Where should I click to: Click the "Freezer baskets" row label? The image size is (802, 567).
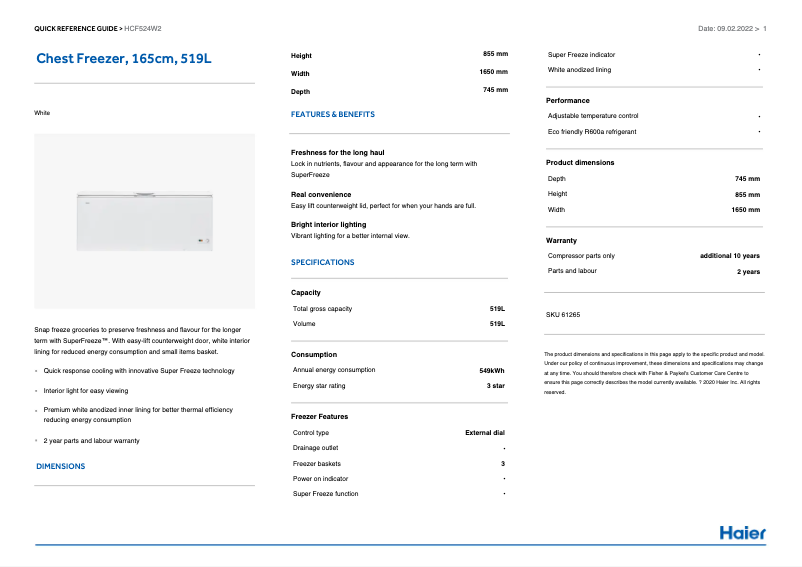point(316,464)
